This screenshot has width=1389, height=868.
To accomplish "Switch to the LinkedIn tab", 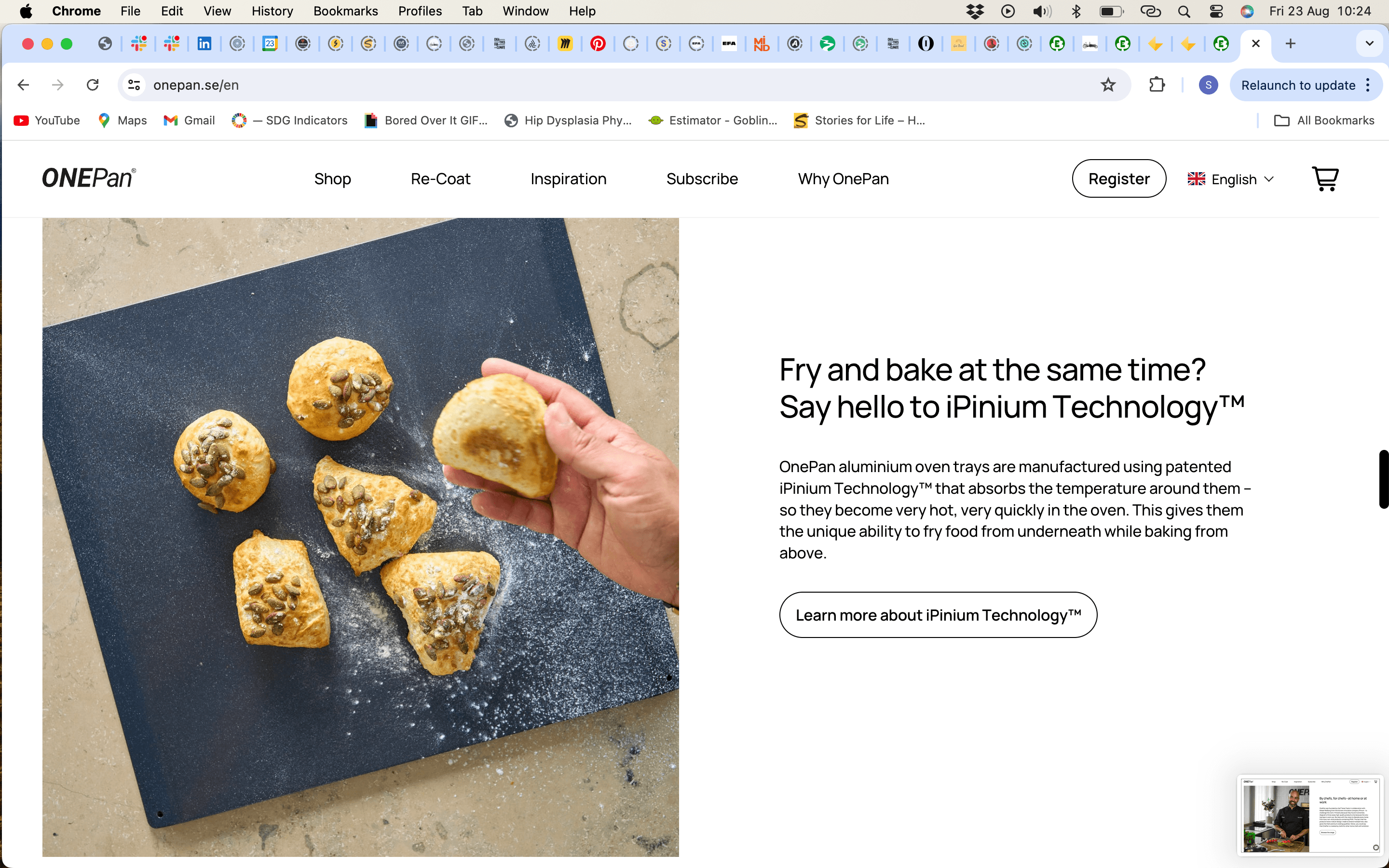I will click(x=204, y=43).
